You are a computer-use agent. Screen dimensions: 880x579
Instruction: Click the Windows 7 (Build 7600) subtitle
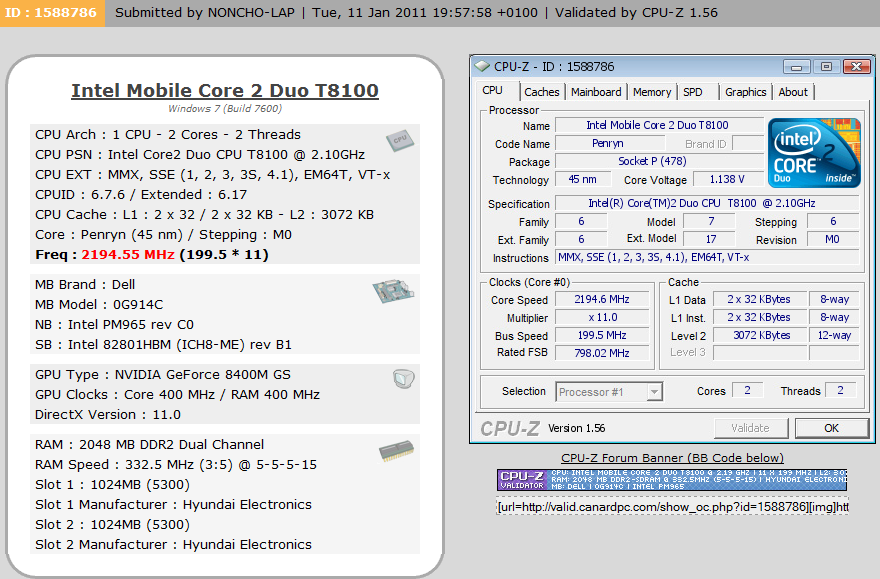(225, 108)
